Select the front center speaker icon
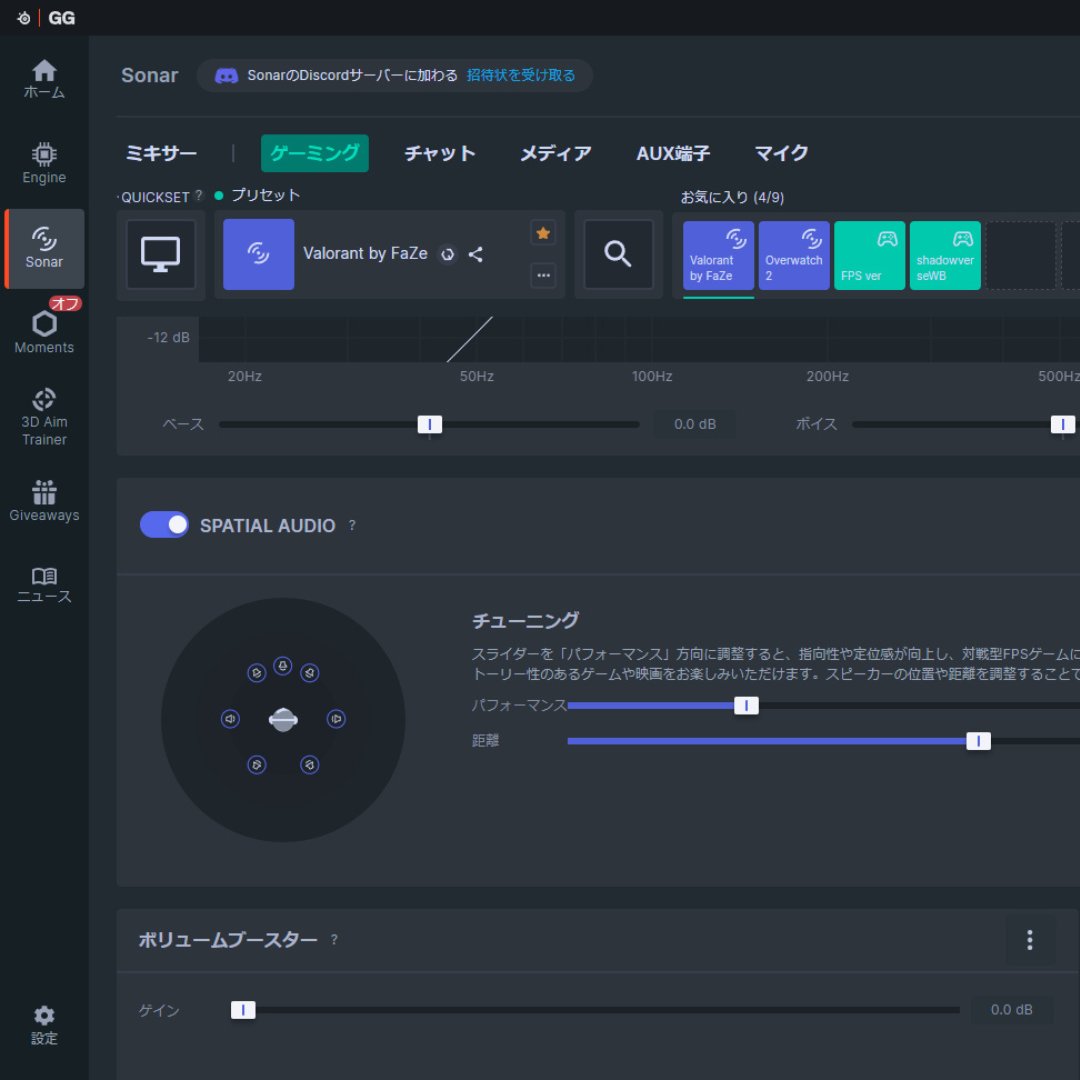The width and height of the screenshot is (1080, 1080). click(x=282, y=665)
